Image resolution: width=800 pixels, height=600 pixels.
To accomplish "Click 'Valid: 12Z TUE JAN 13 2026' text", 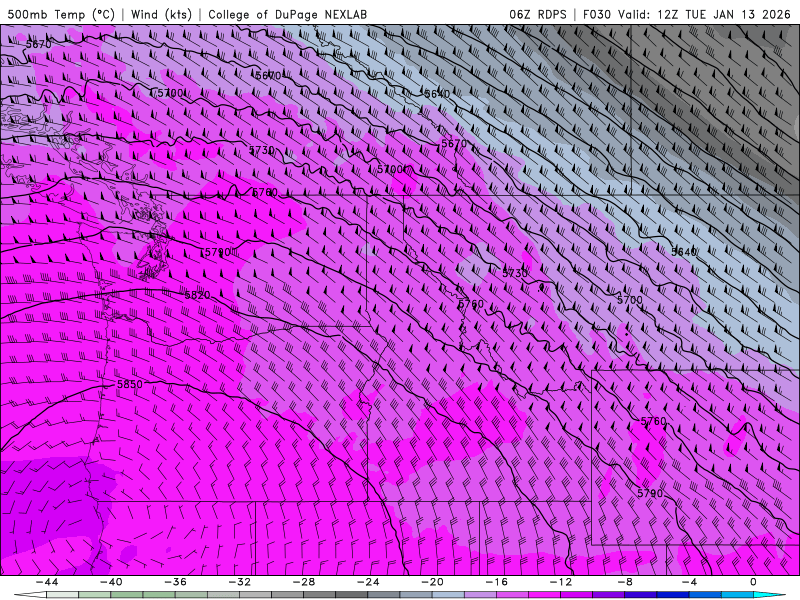I will coord(704,14).
